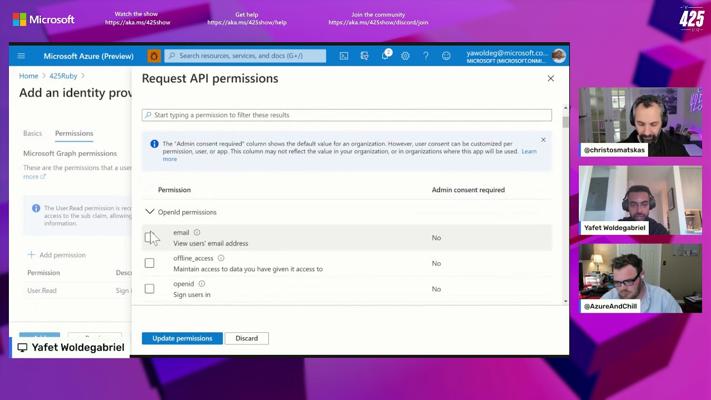Screen dimensions: 711x400
Task: Click 'View users' email address' description
Action: [x=210, y=244]
